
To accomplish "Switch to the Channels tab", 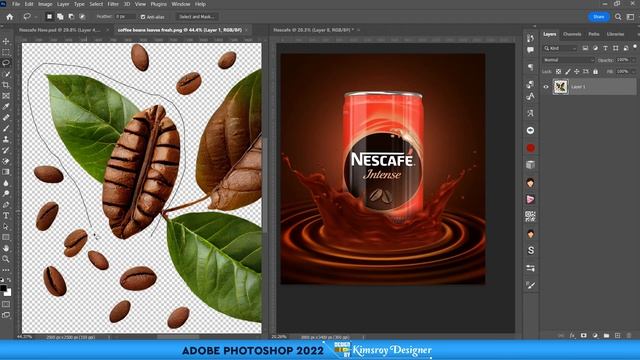I will 572,34.
